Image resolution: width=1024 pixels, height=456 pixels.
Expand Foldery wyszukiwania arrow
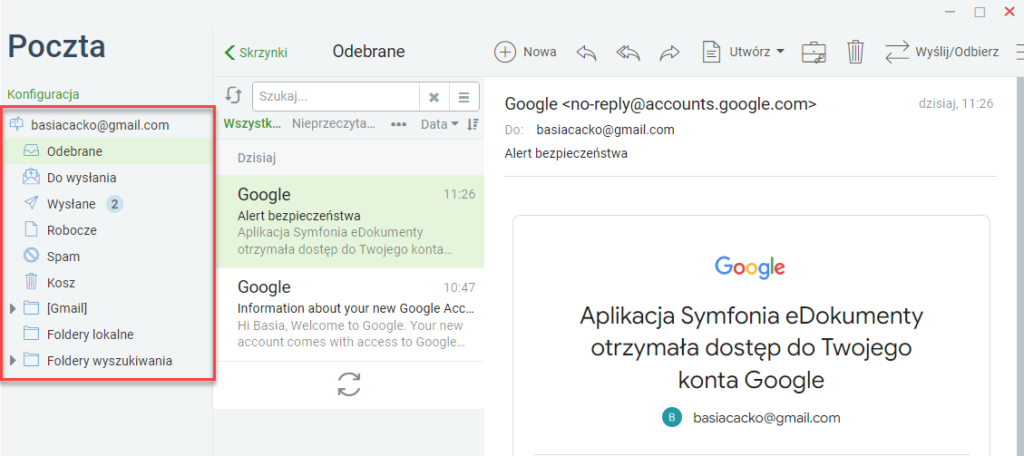click(x=12, y=361)
